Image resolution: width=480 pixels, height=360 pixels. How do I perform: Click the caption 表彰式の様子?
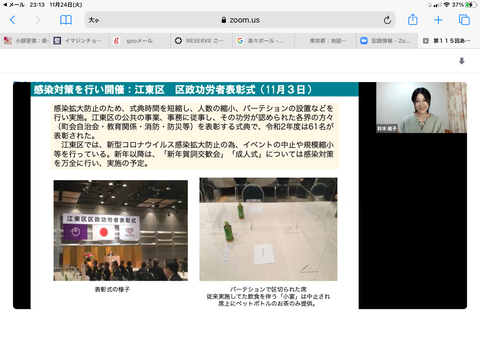[x=112, y=289]
